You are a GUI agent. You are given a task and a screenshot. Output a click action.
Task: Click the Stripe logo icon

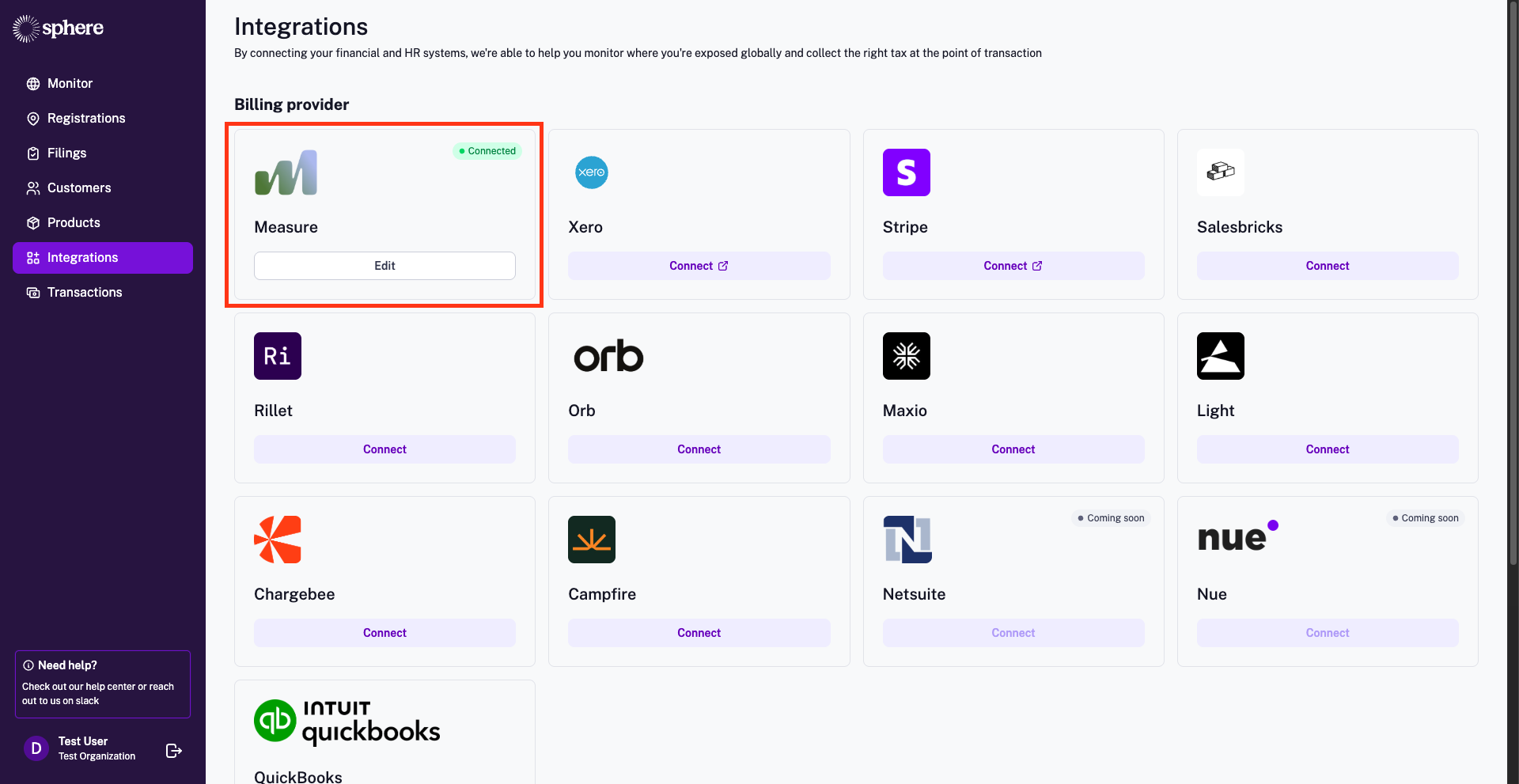click(x=906, y=172)
